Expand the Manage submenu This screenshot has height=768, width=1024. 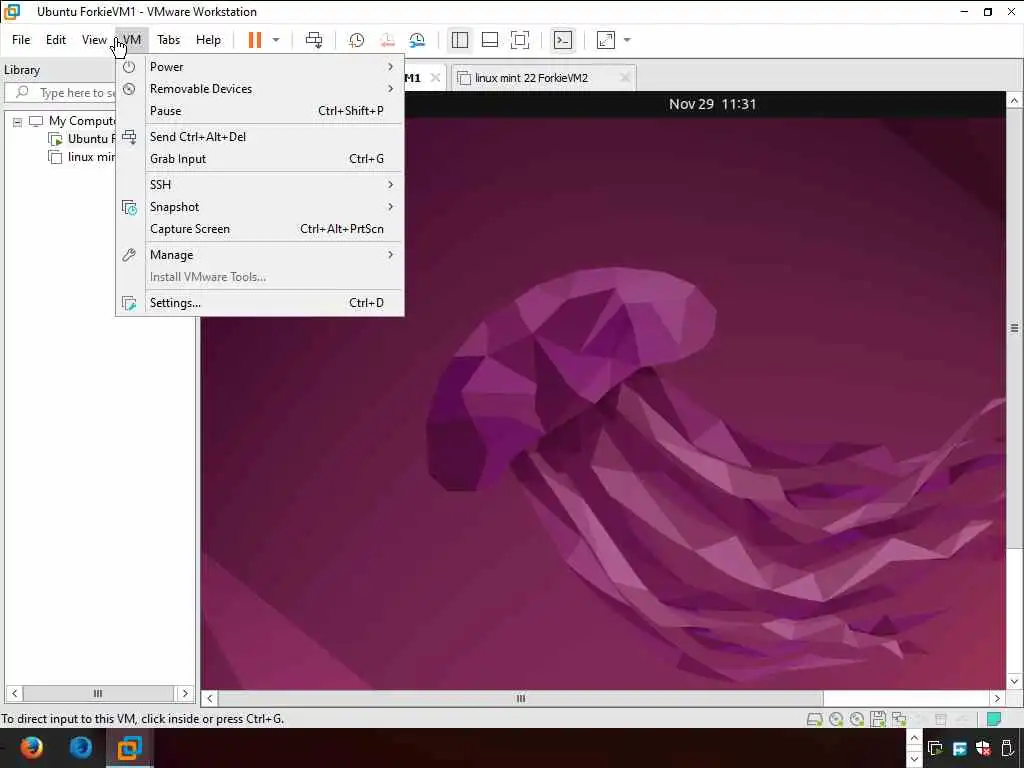[260, 255]
